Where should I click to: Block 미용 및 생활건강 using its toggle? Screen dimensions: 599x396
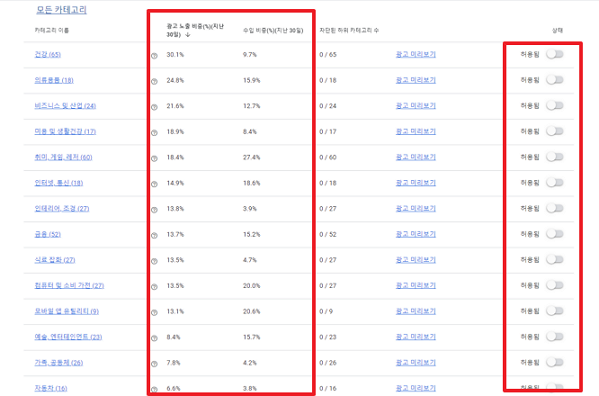(x=555, y=131)
